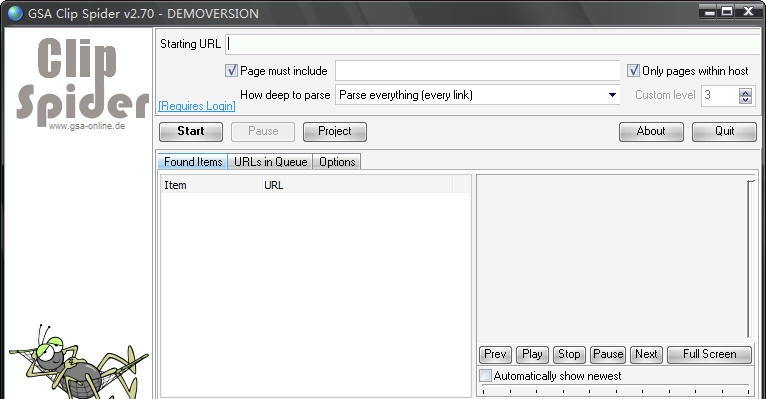Click the spider mascot illustration

pyautogui.click(x=78, y=361)
